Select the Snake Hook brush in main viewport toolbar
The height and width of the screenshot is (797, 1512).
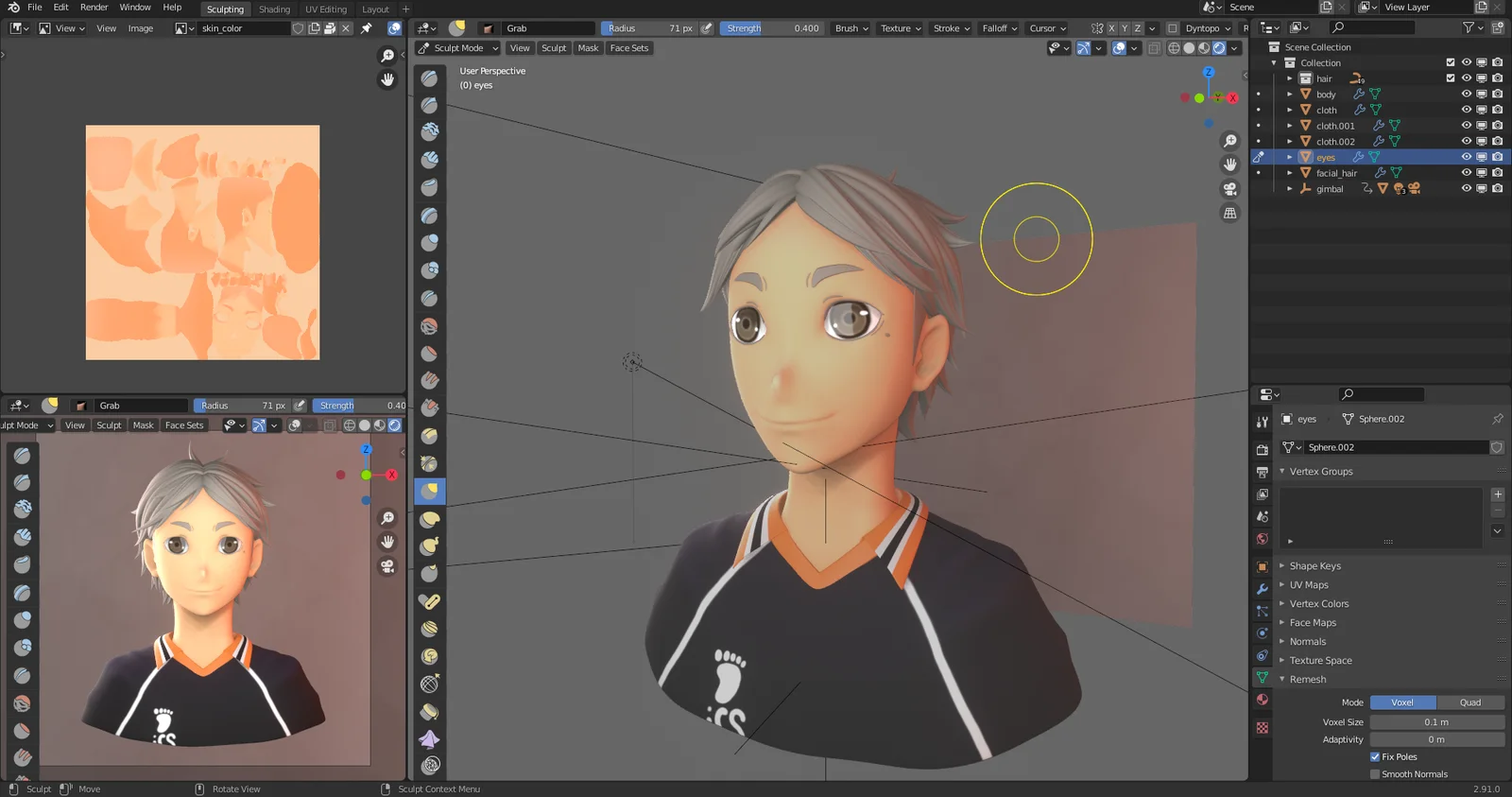(x=430, y=546)
